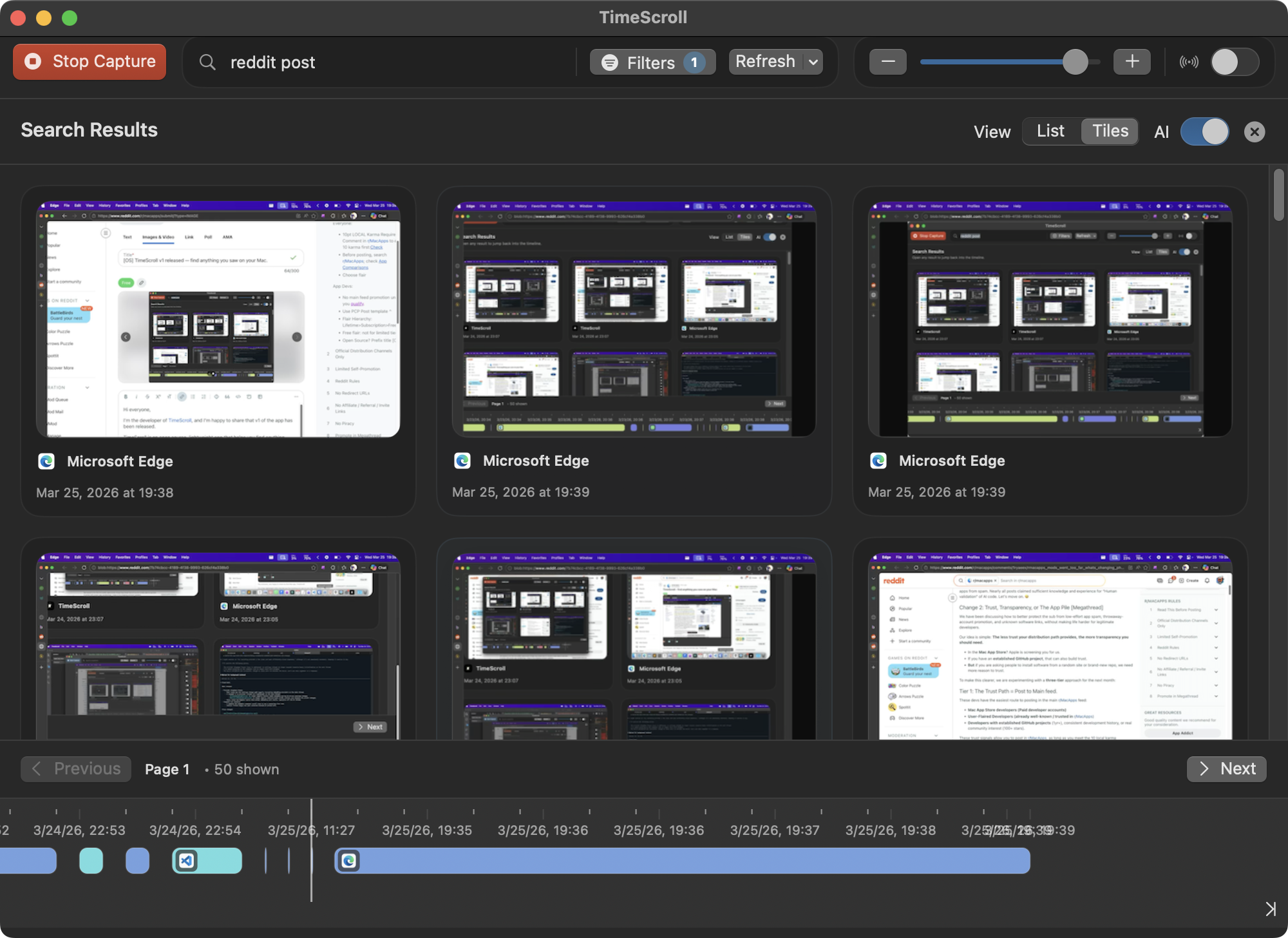Click the search magnifier icon
Viewport: 1288px width, 938px height.
pyautogui.click(x=207, y=62)
